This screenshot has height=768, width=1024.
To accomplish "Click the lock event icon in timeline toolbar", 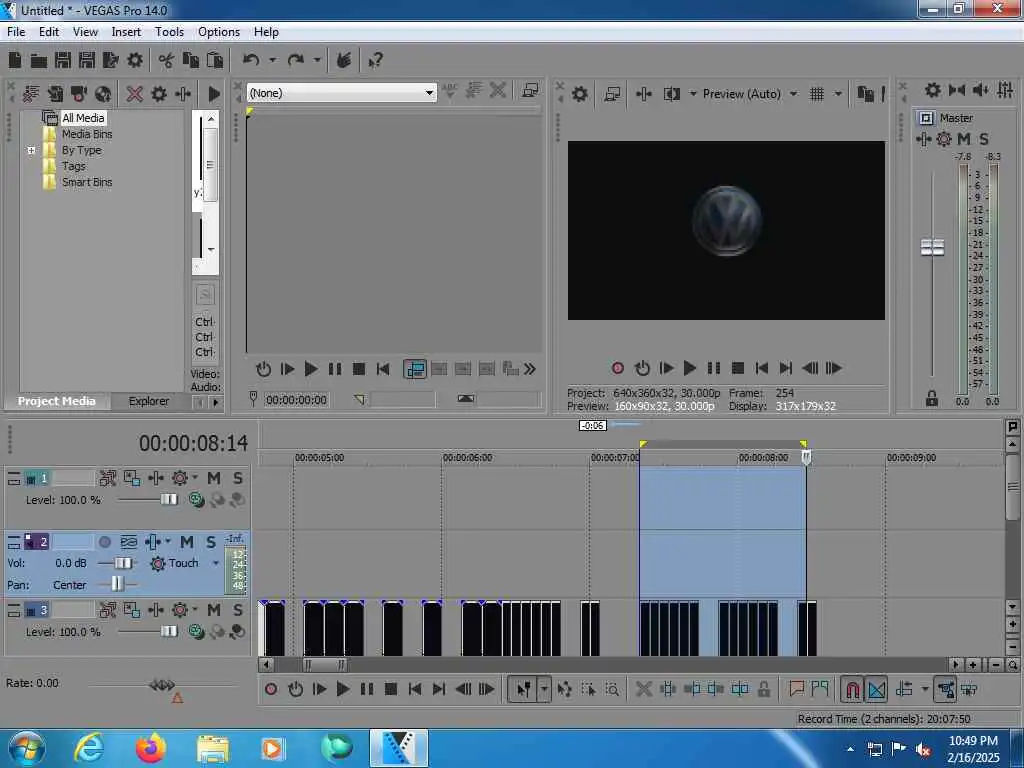I will tap(763, 690).
